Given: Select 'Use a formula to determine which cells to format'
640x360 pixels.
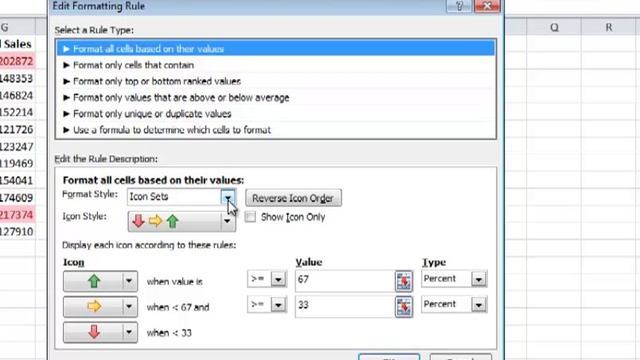Looking at the screenshot, I should (x=276, y=130).
